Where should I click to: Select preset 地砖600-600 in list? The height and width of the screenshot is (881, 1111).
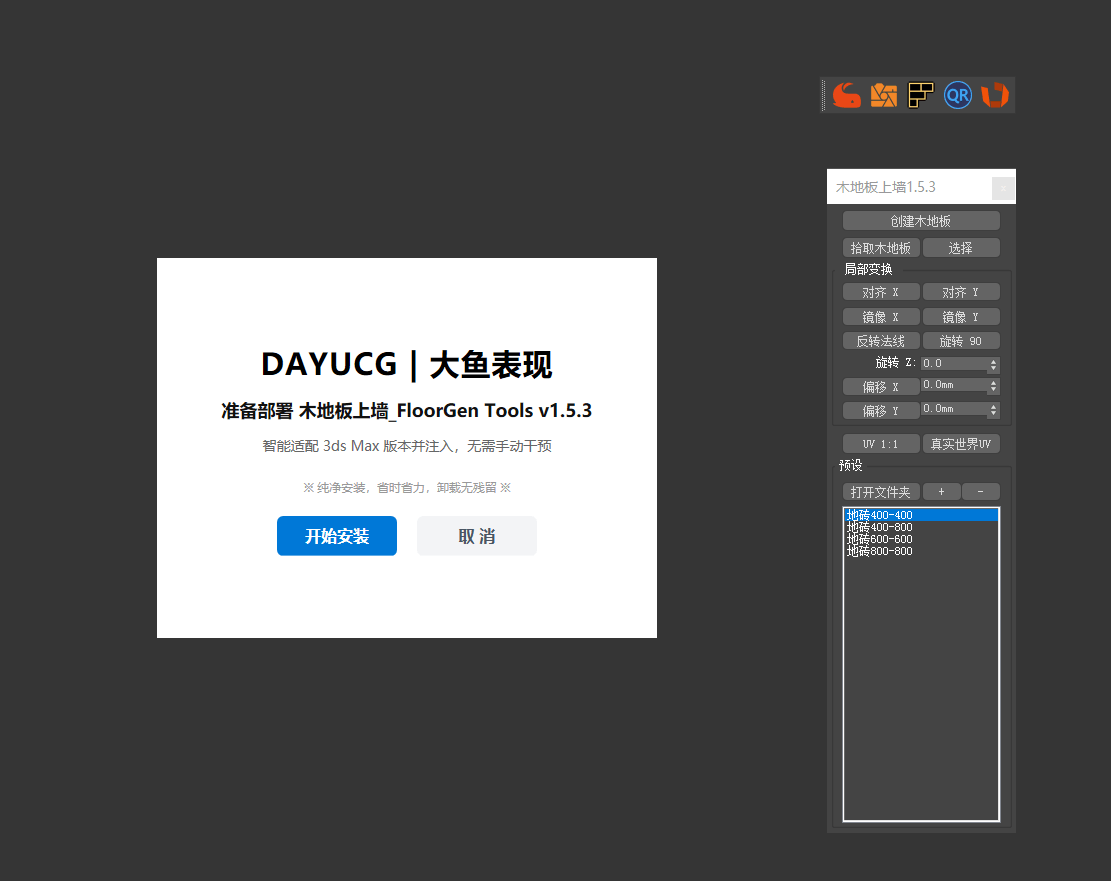880,539
